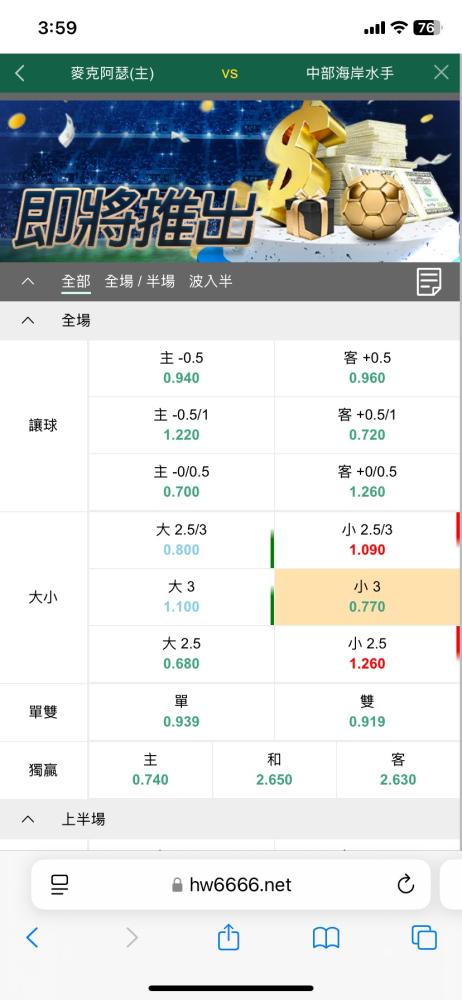Bet on 主 -0/0.5 at 0.700
Image resolution: width=462 pixels, height=1000 pixels.
(181, 482)
